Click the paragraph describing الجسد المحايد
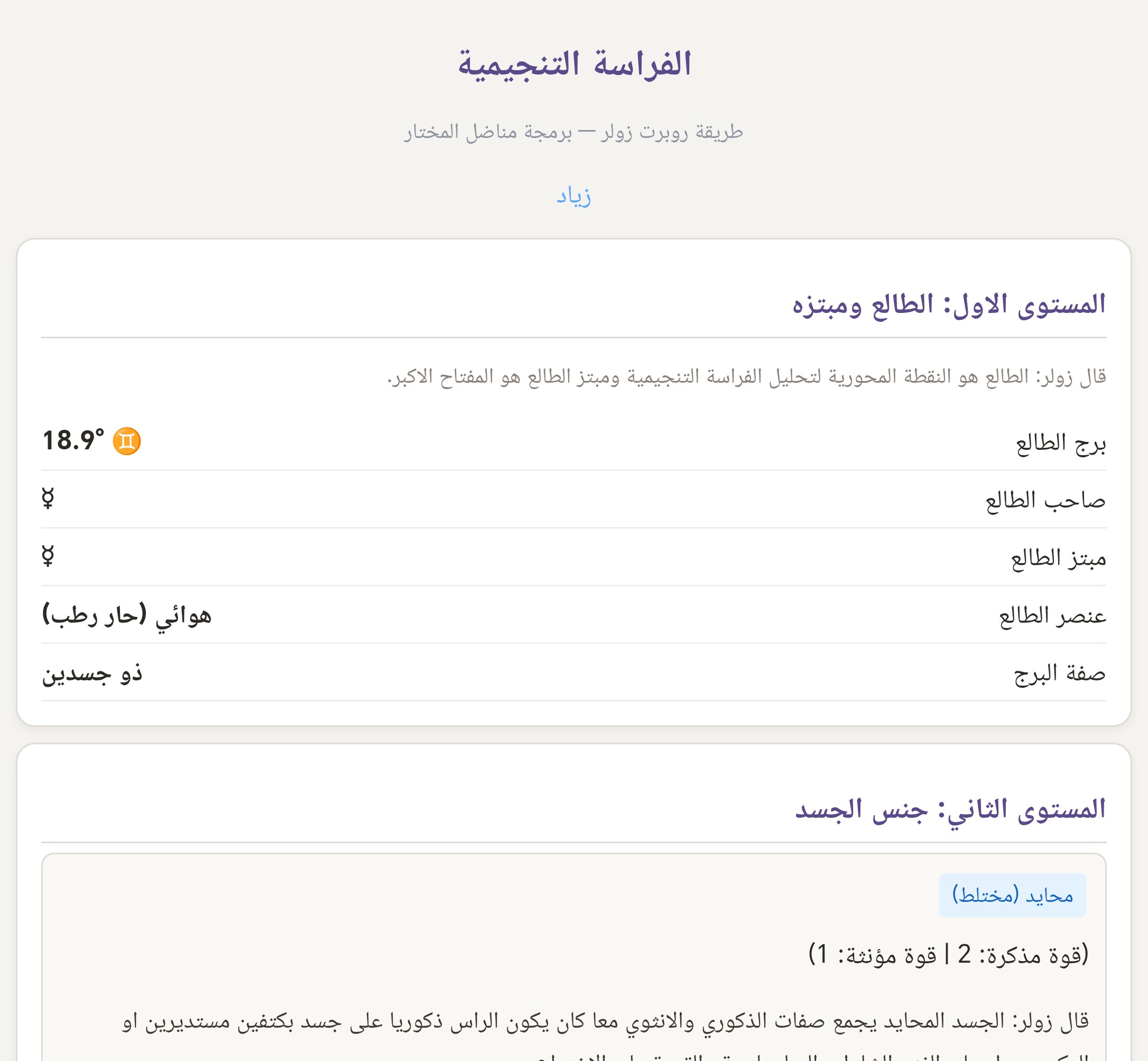The image size is (1148, 1061). point(606,1022)
